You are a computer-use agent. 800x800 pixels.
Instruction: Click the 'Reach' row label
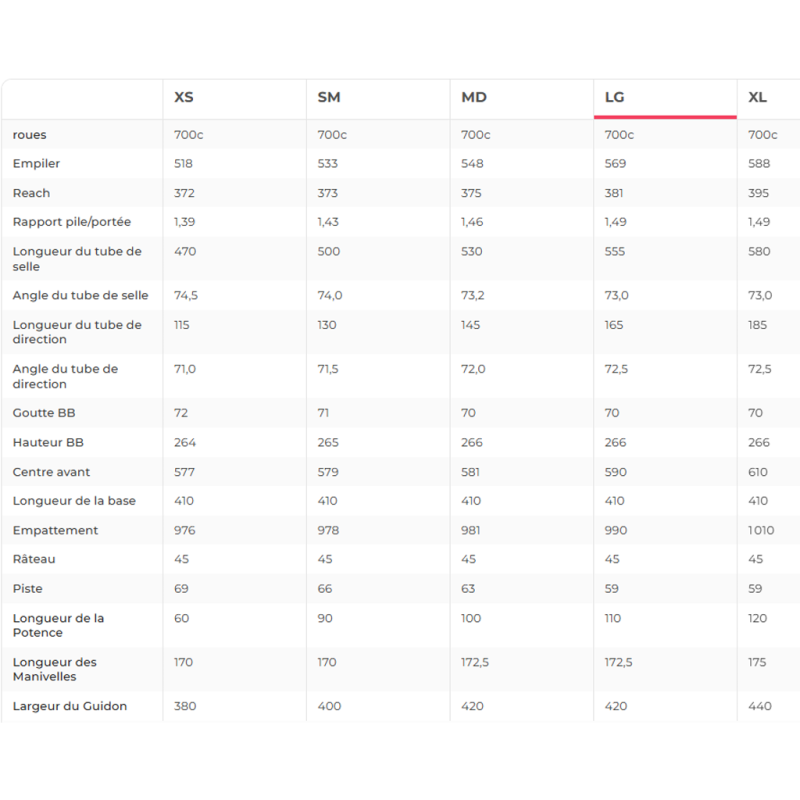tap(31, 193)
